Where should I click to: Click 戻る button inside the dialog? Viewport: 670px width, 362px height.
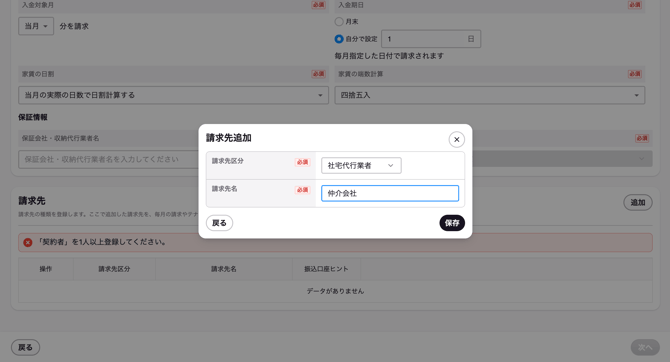coord(219,223)
